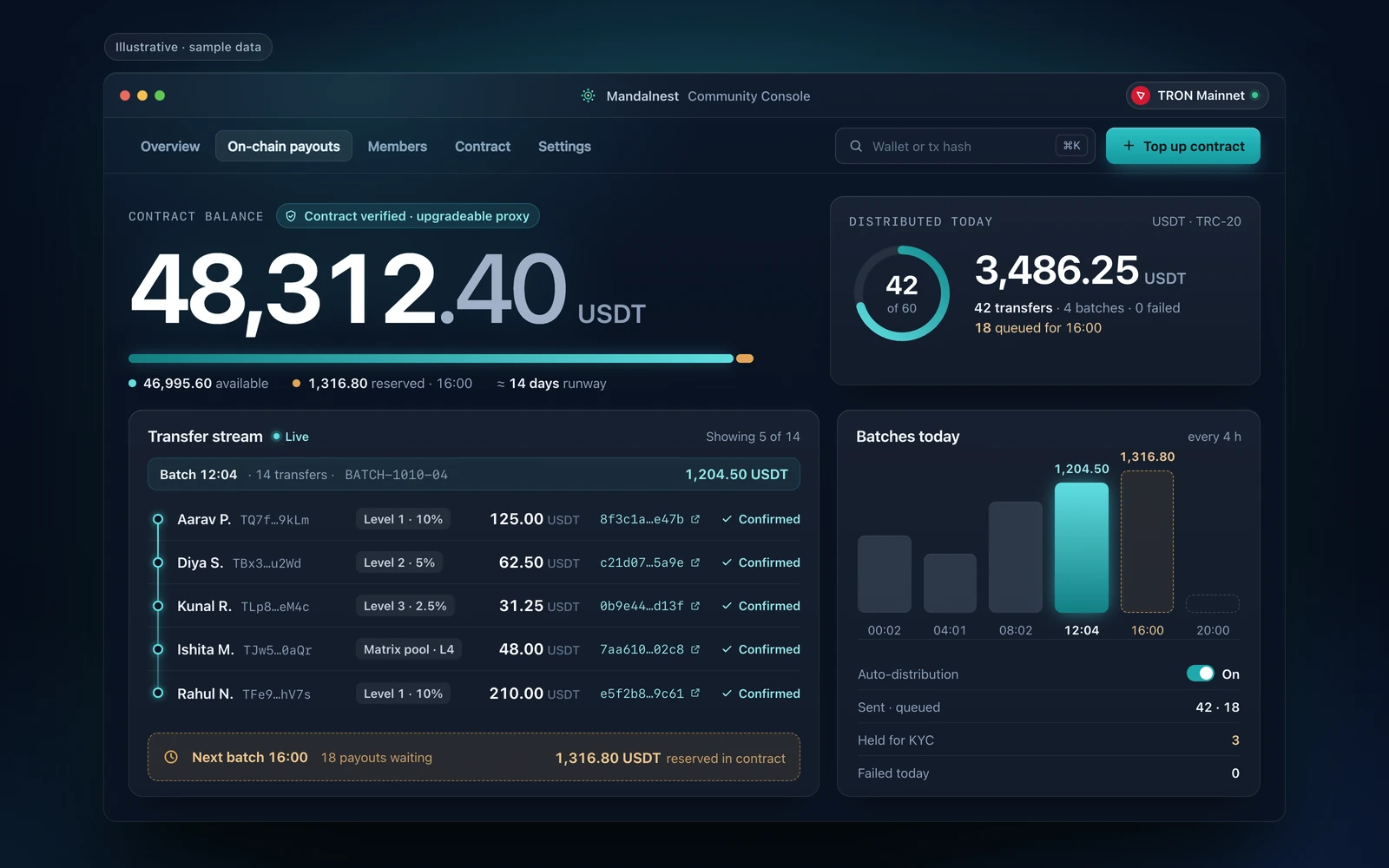Open external link for tx 0b9e44…d13f

coord(695,606)
